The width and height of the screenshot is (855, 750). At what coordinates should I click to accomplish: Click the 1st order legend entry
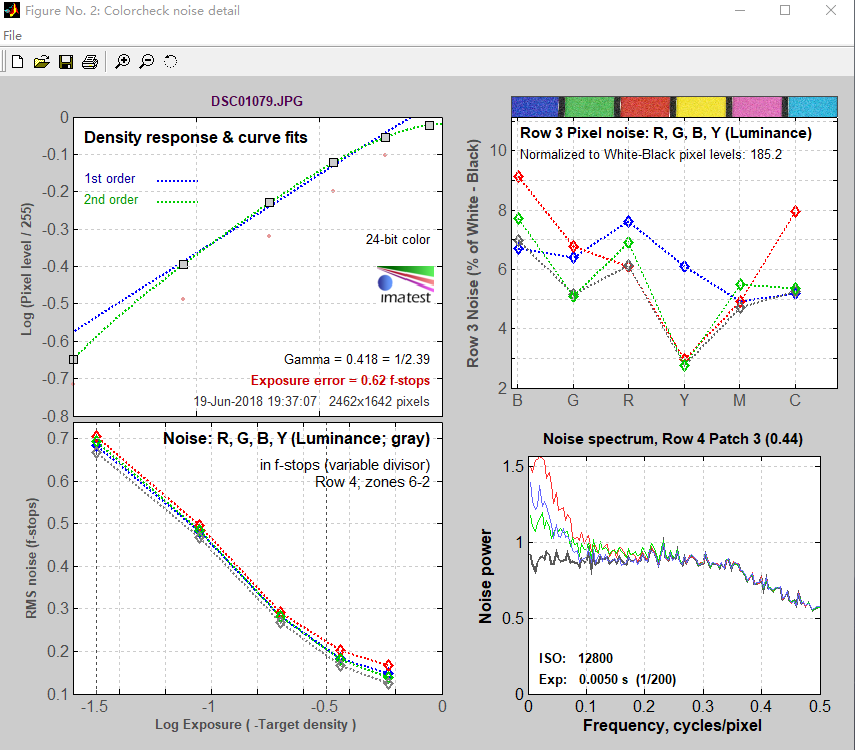tap(110, 179)
